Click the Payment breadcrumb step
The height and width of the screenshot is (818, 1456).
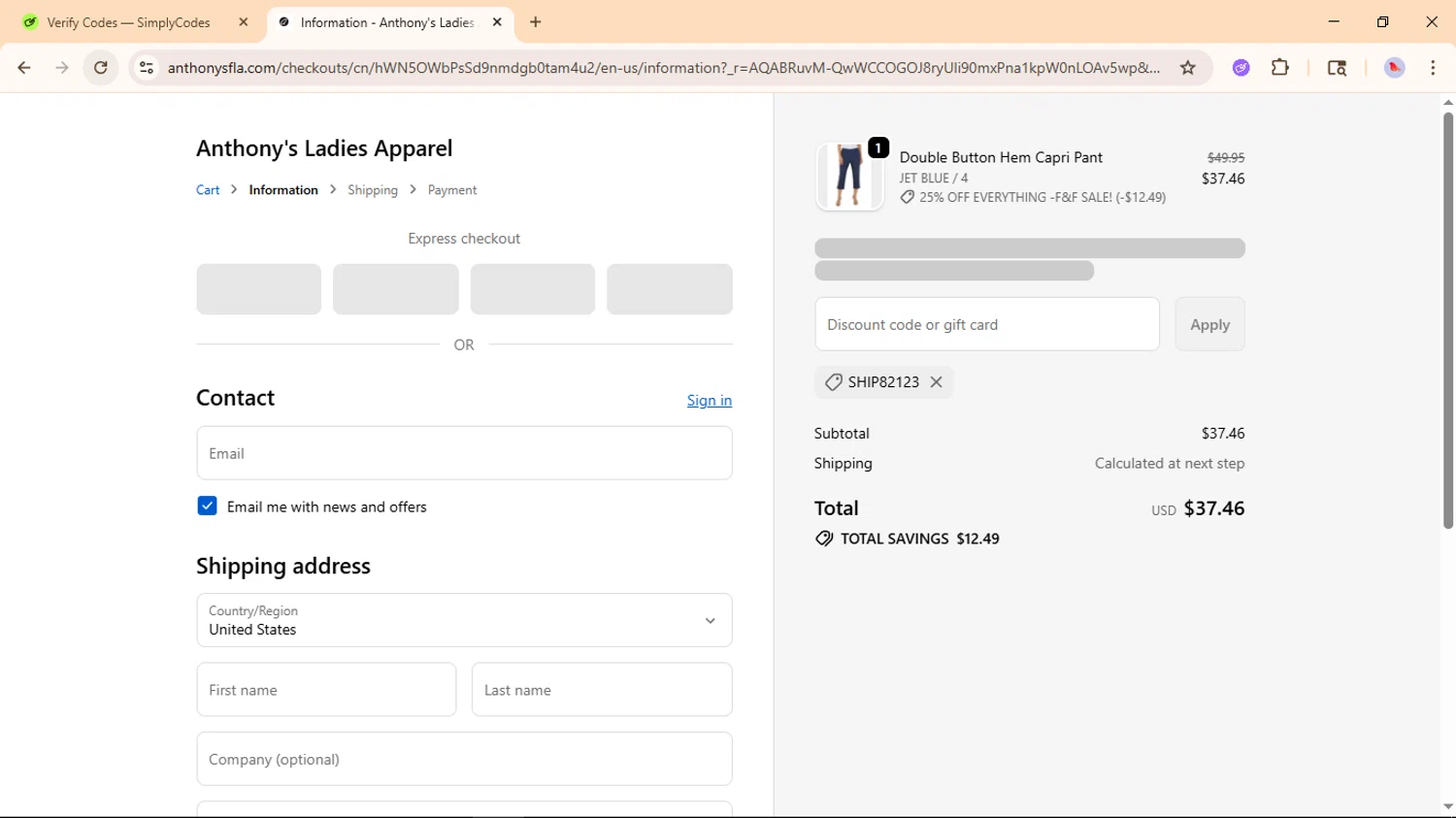pos(452,190)
